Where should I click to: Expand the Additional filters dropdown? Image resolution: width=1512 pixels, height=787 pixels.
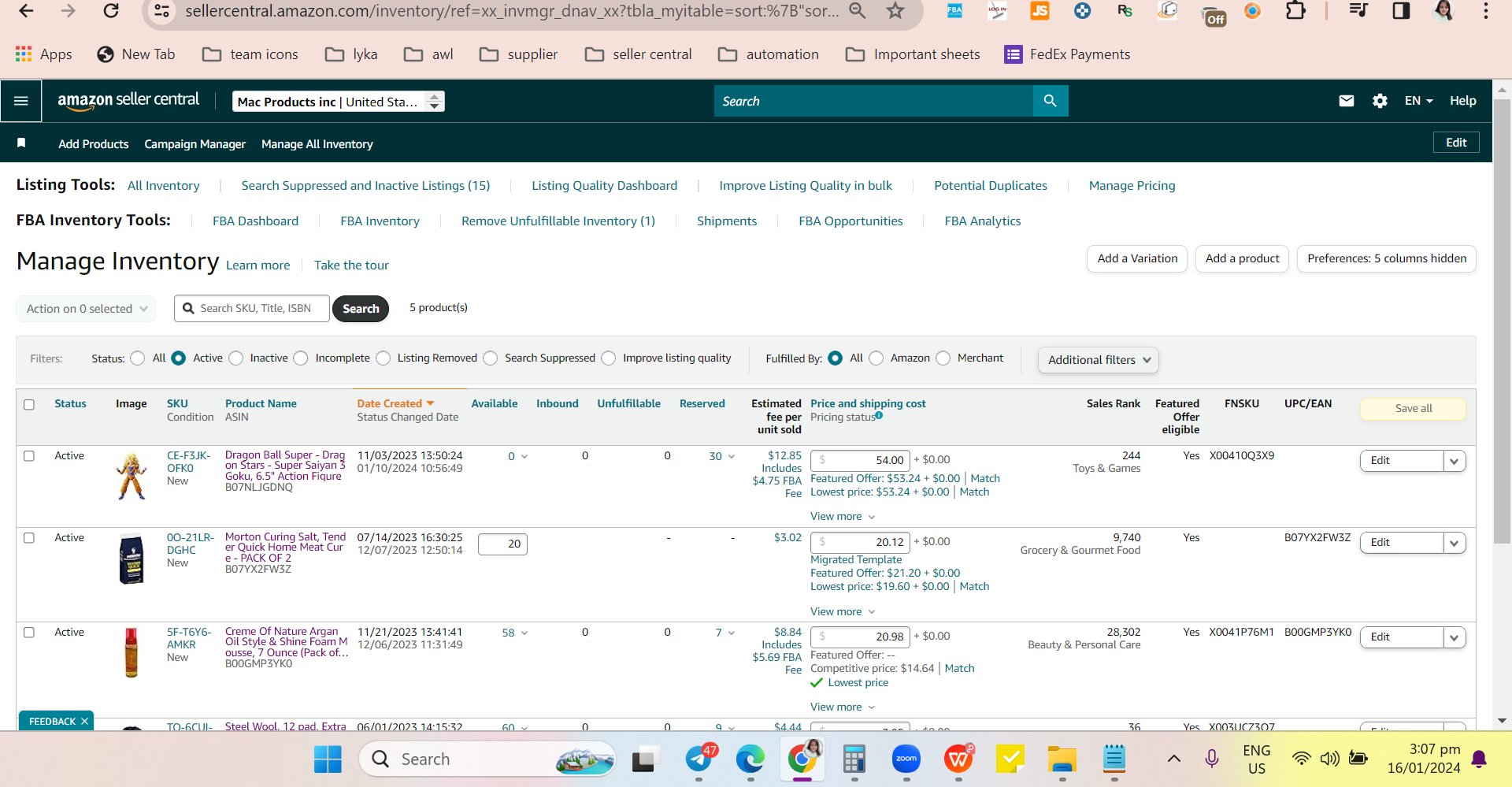coord(1099,360)
